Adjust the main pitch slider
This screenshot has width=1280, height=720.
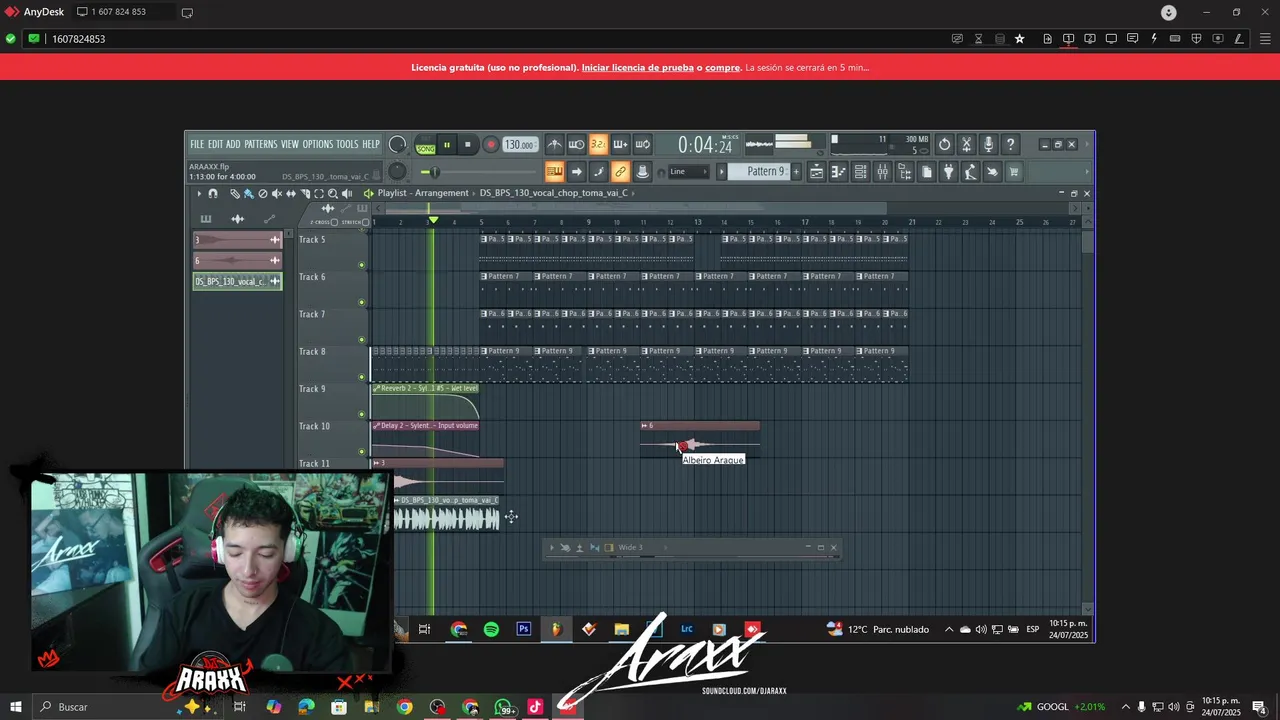pos(478,172)
